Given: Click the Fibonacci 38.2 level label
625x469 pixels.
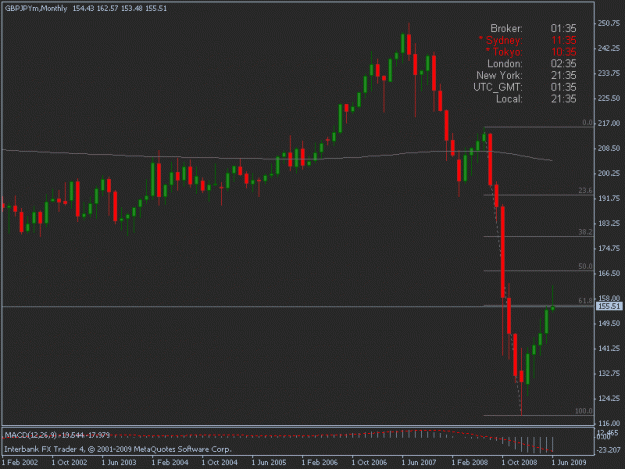Looking at the screenshot, I should [585, 232].
